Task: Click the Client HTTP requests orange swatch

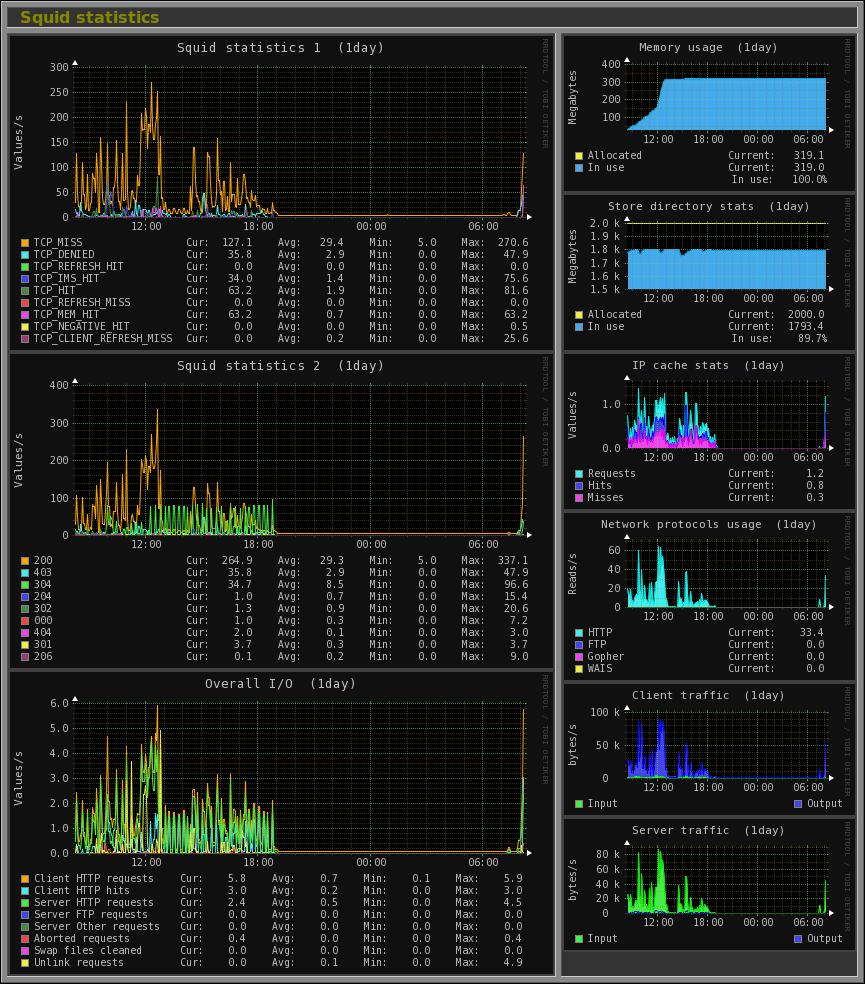Action: (25, 879)
